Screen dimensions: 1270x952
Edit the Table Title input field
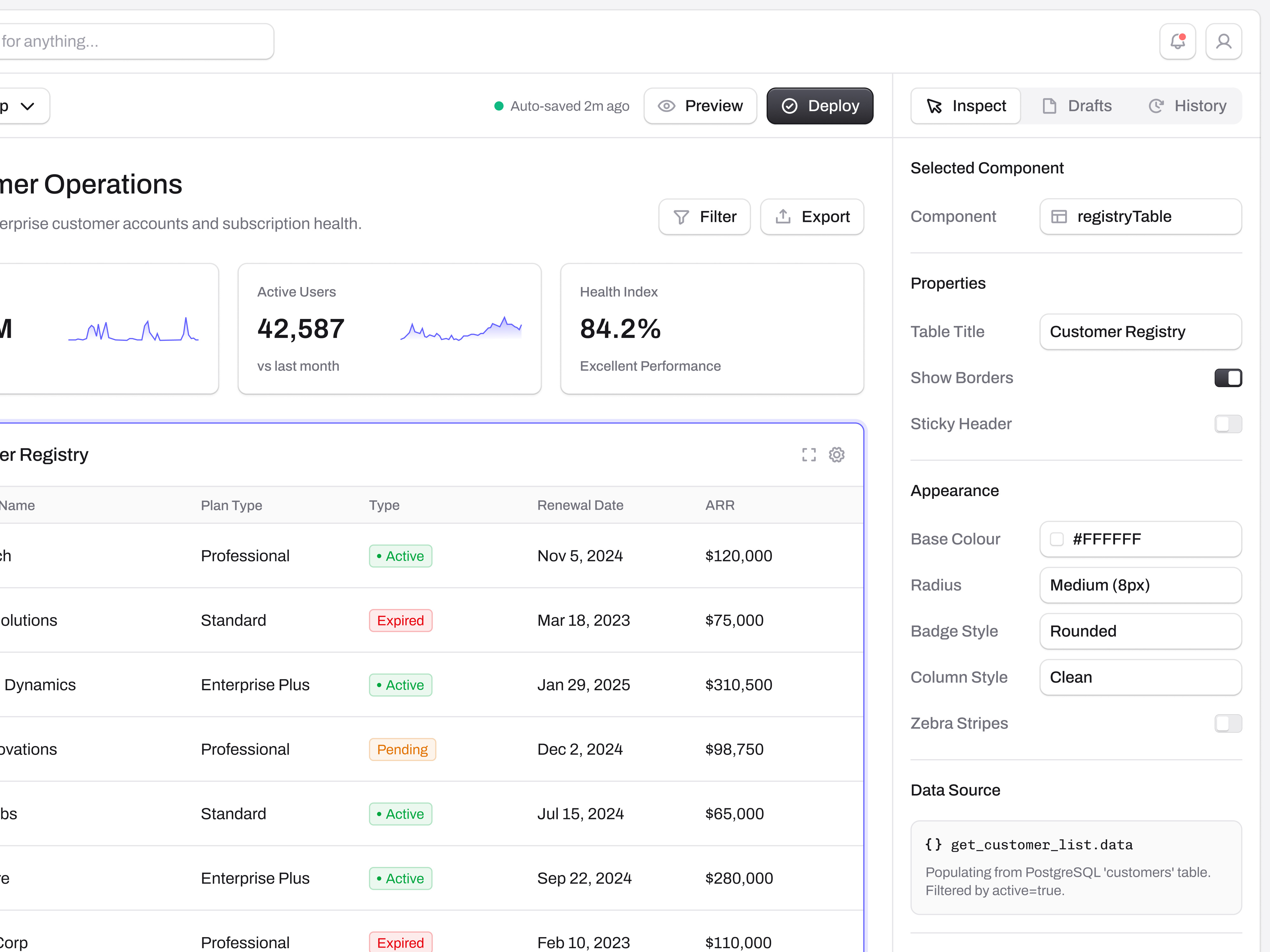pyautogui.click(x=1140, y=332)
